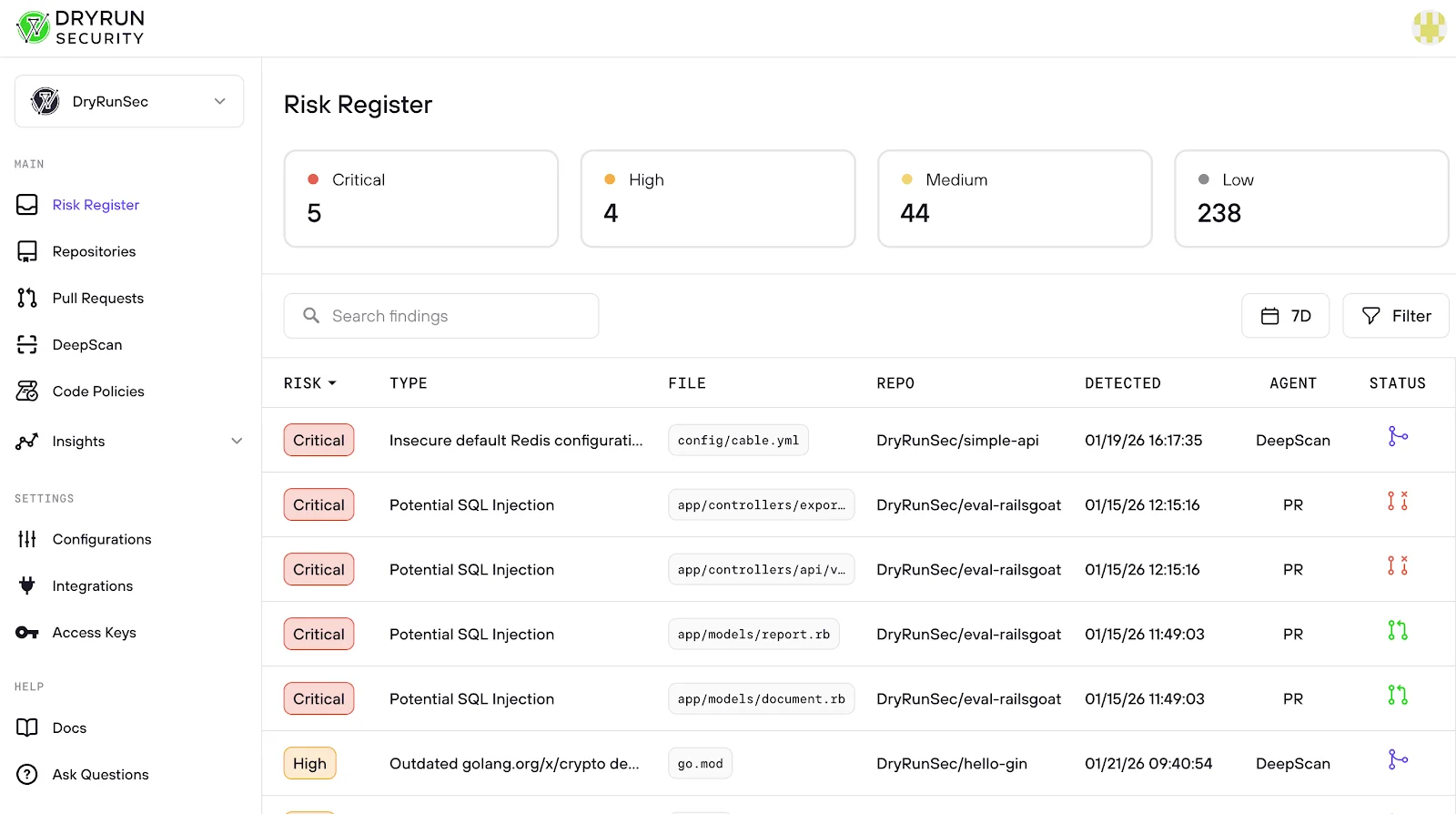Image resolution: width=1456 pixels, height=814 pixels.
Task: Click the 01/19/26 16:17:35 timestamp
Action: pos(1143,440)
